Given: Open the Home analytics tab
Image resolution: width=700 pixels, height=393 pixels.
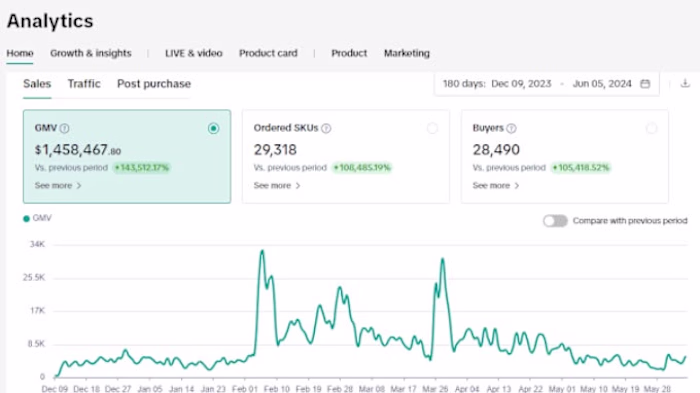Looking at the screenshot, I should point(20,53).
